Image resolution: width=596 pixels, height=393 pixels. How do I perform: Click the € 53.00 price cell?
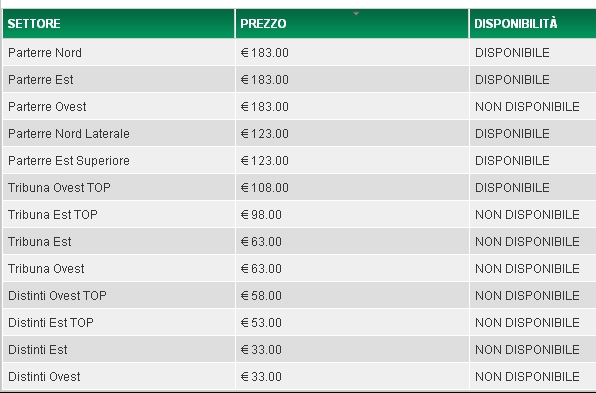point(352,323)
